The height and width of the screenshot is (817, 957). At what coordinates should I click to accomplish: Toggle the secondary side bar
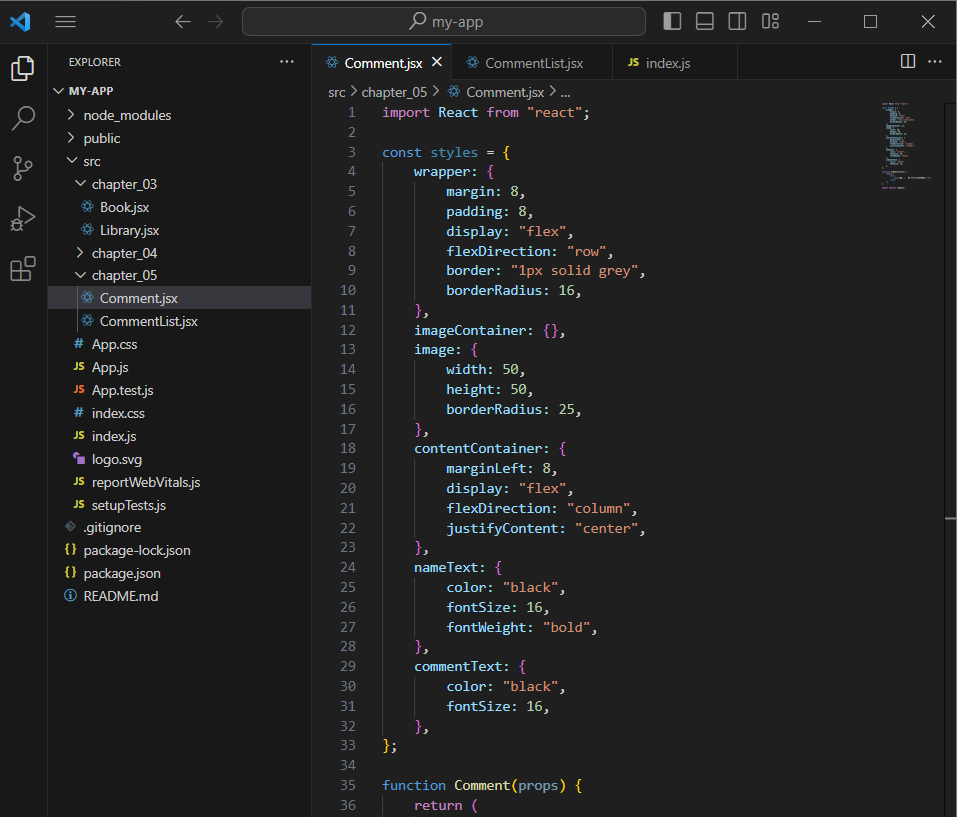point(737,21)
